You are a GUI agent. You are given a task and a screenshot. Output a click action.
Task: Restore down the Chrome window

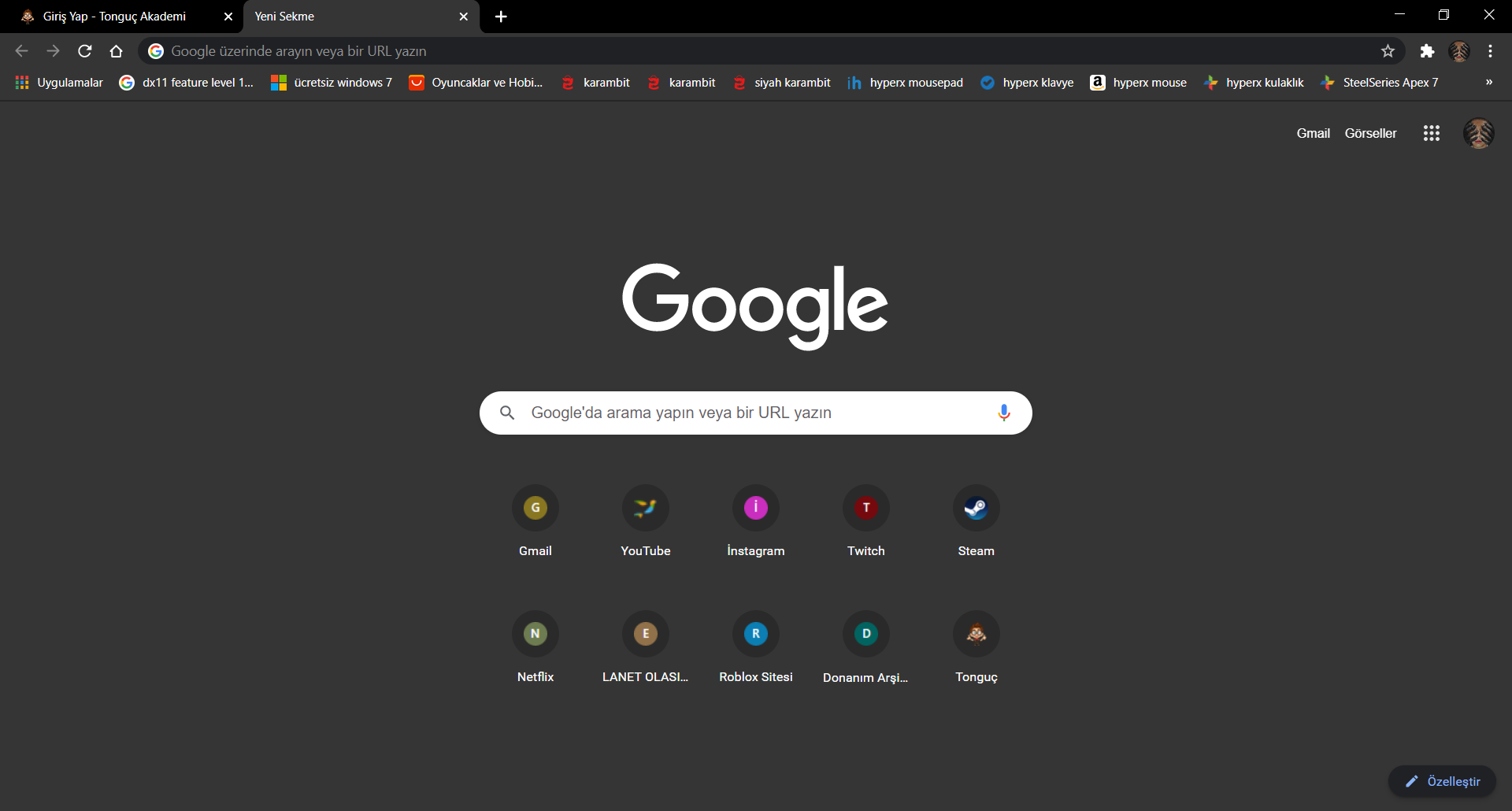click(x=1443, y=15)
